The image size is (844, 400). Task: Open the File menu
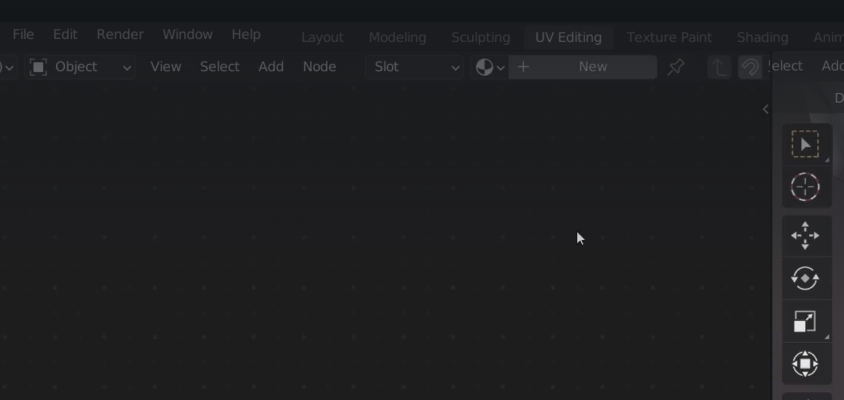(x=23, y=34)
